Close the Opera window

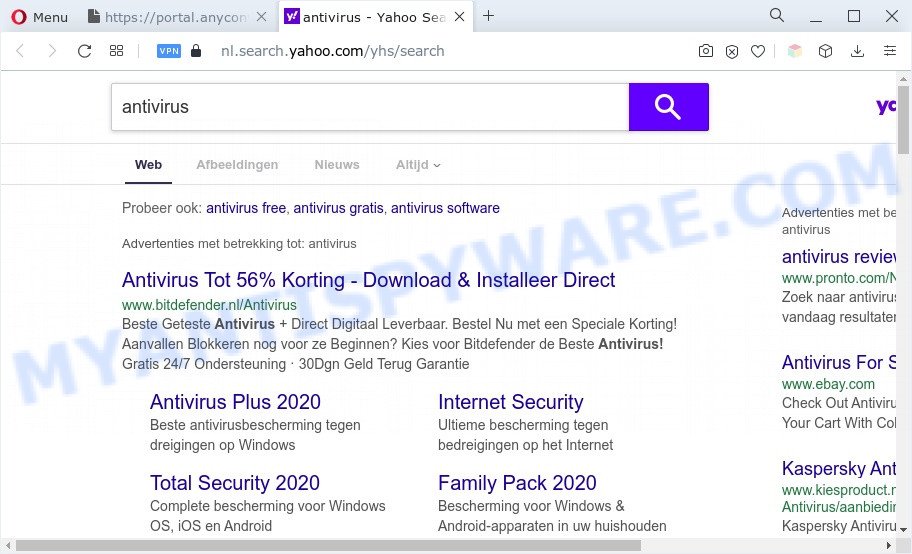(892, 16)
